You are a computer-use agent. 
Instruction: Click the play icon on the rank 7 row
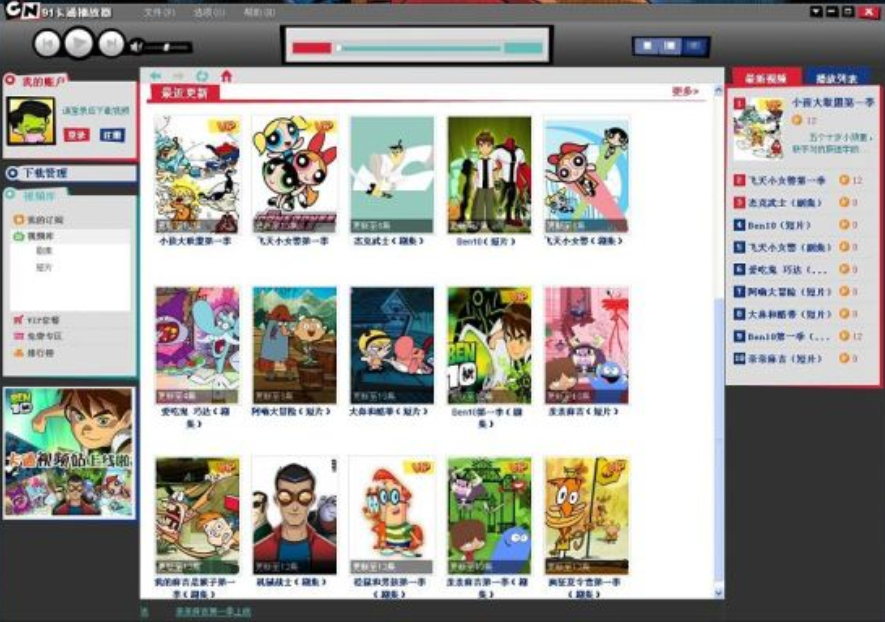click(x=844, y=291)
